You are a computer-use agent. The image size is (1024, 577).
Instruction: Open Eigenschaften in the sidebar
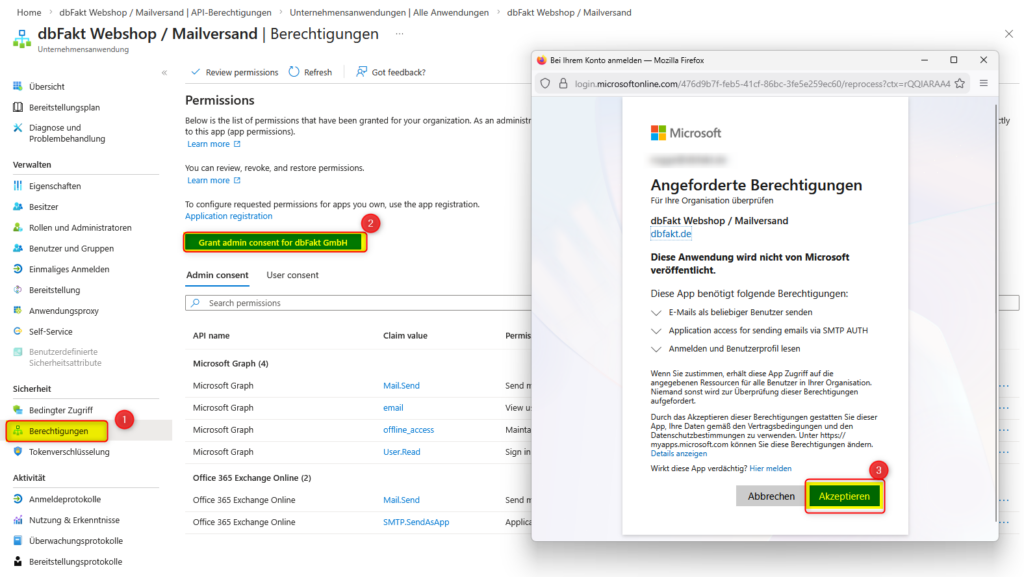[x=54, y=186]
